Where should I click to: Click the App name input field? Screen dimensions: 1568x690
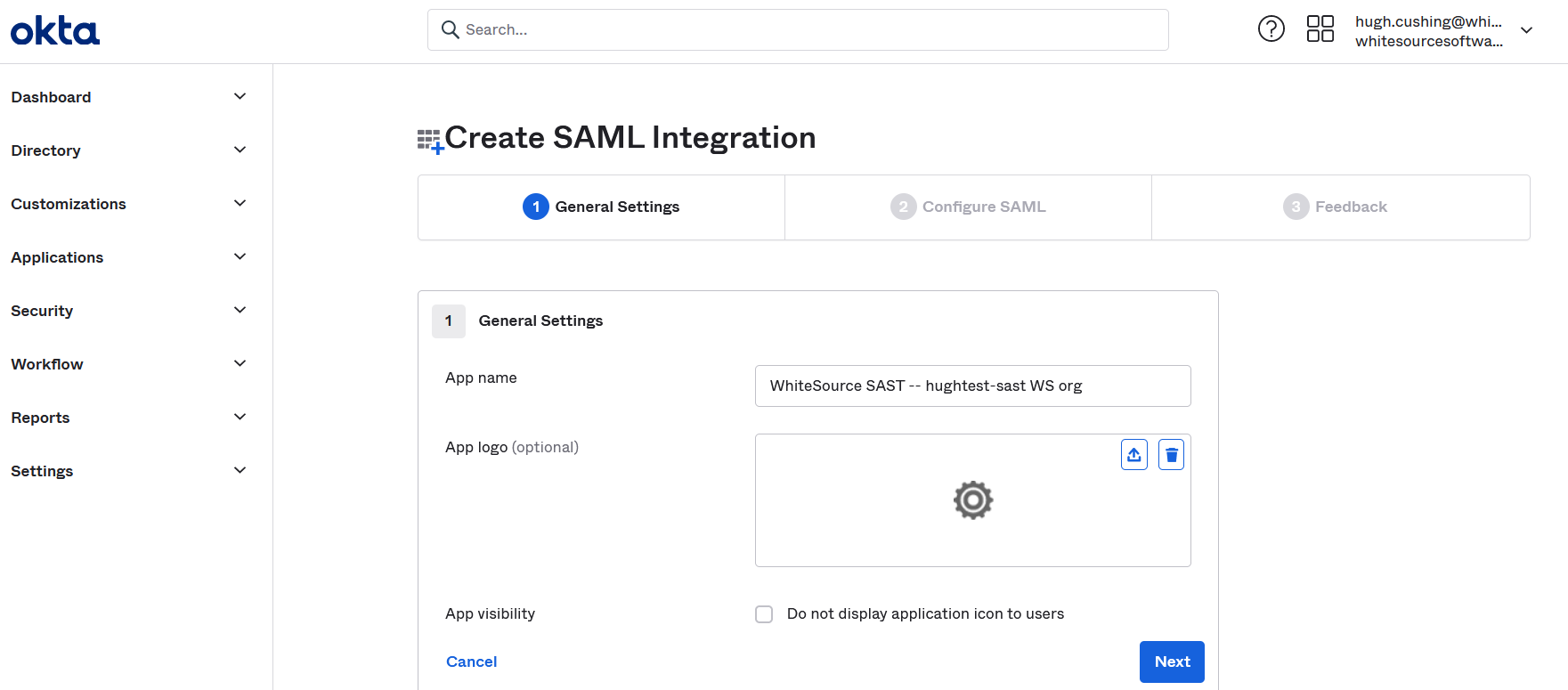point(972,386)
